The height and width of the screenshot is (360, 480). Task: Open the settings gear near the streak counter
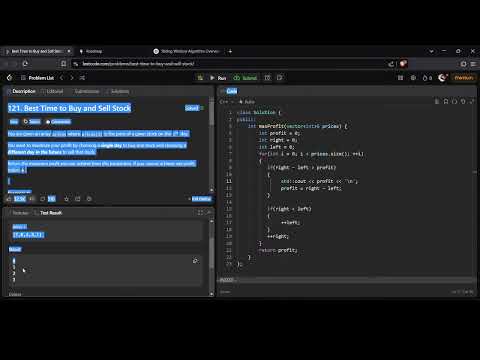point(413,78)
